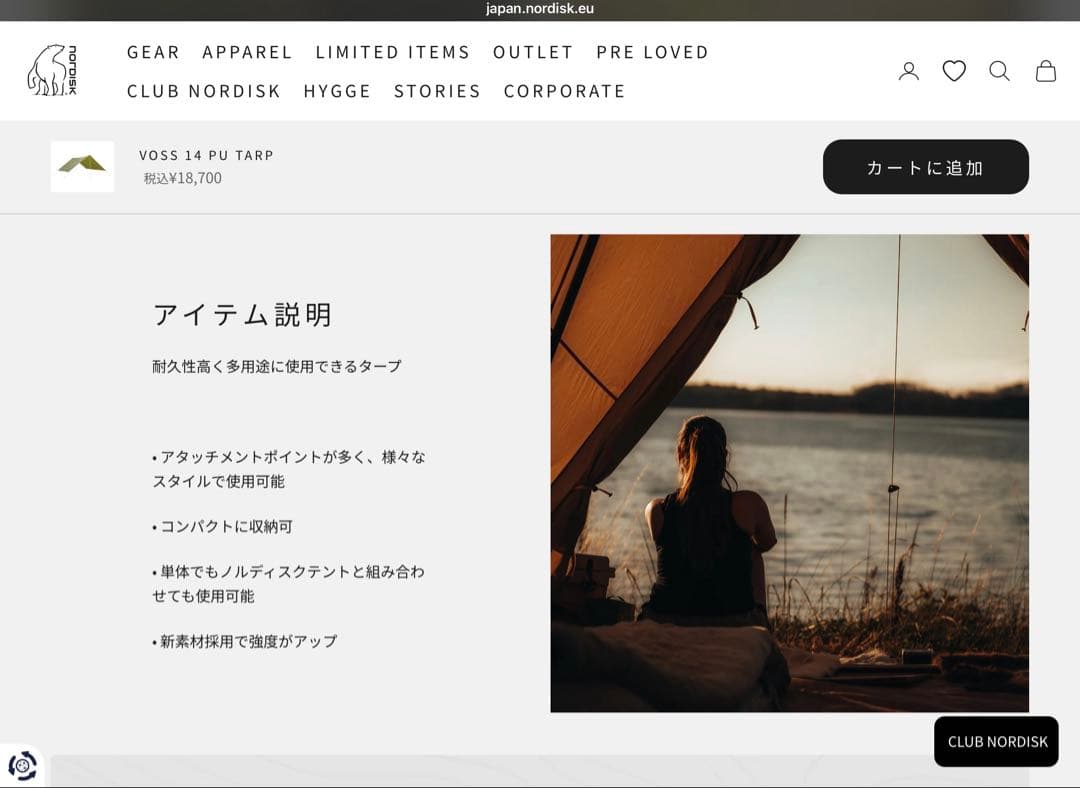Open the account user icon
This screenshot has width=1080, height=788.
pyautogui.click(x=908, y=71)
